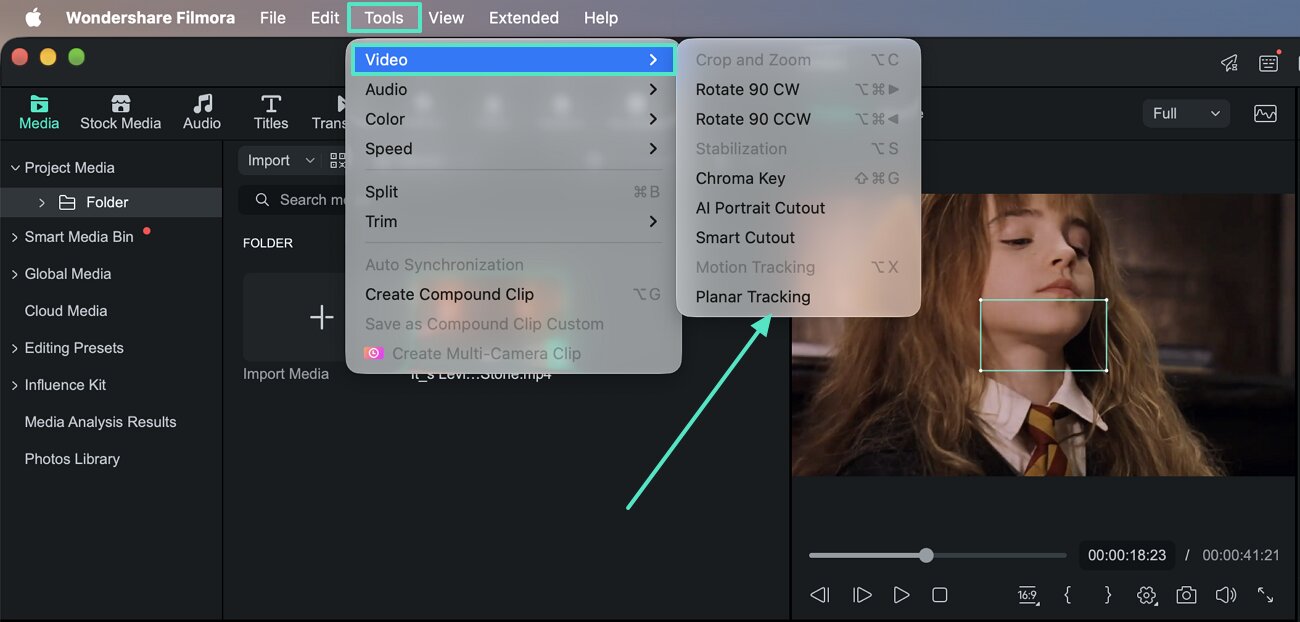
Task: Expand the Trim submenu
Action: tap(513, 222)
